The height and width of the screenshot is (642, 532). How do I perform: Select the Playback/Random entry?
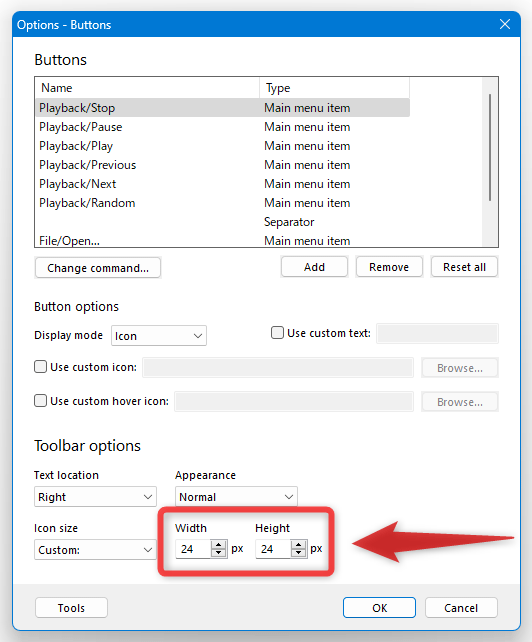click(223, 203)
